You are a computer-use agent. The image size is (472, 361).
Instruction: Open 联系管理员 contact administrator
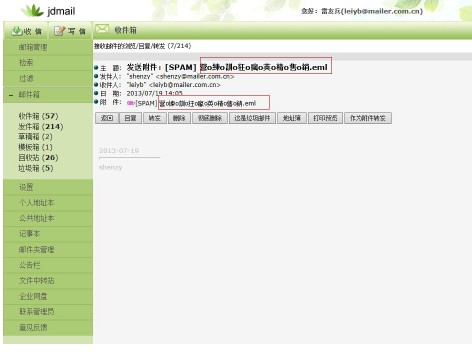click(x=36, y=312)
